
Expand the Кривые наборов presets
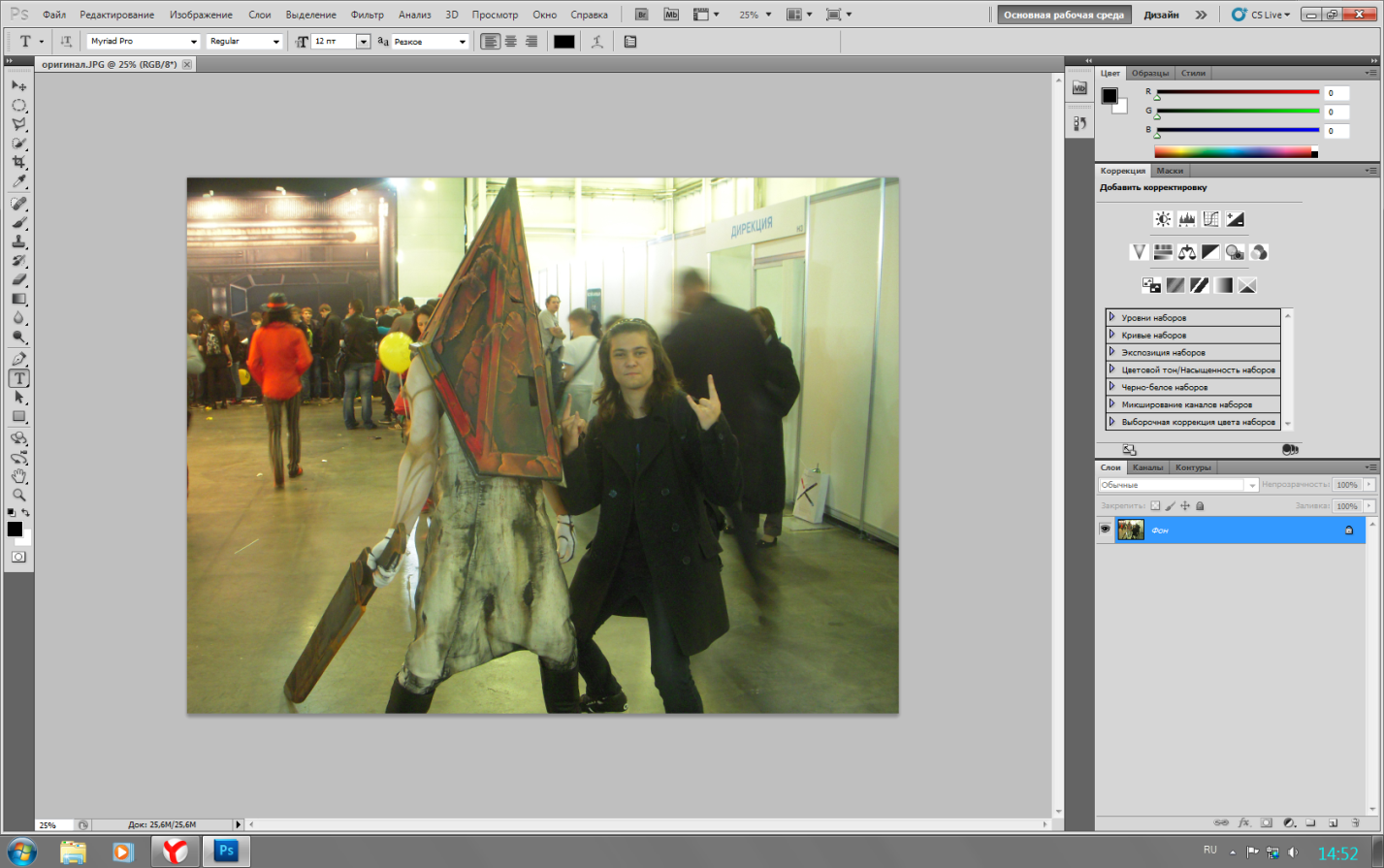1111,335
